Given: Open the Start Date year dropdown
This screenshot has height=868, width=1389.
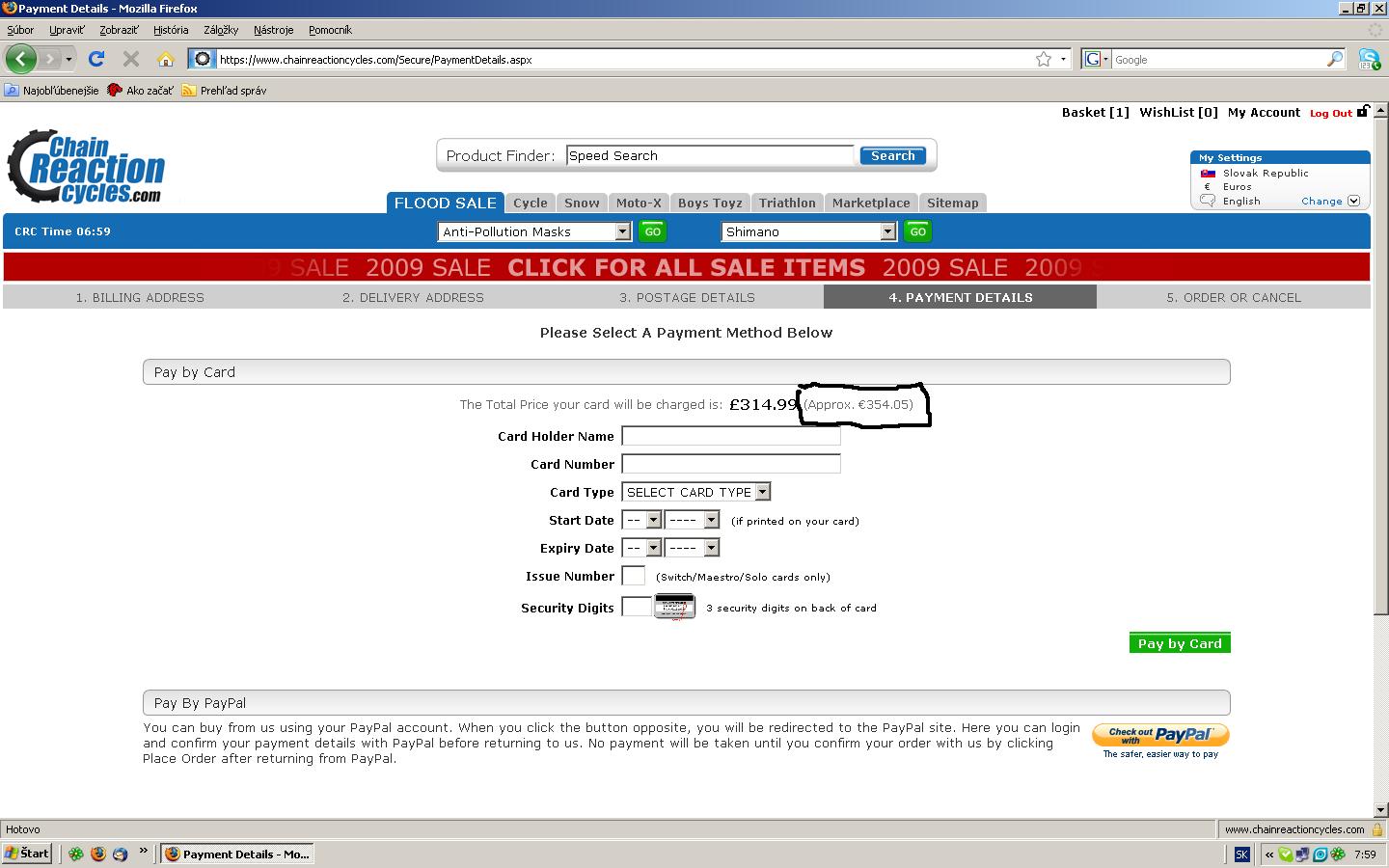Looking at the screenshot, I should (711, 520).
